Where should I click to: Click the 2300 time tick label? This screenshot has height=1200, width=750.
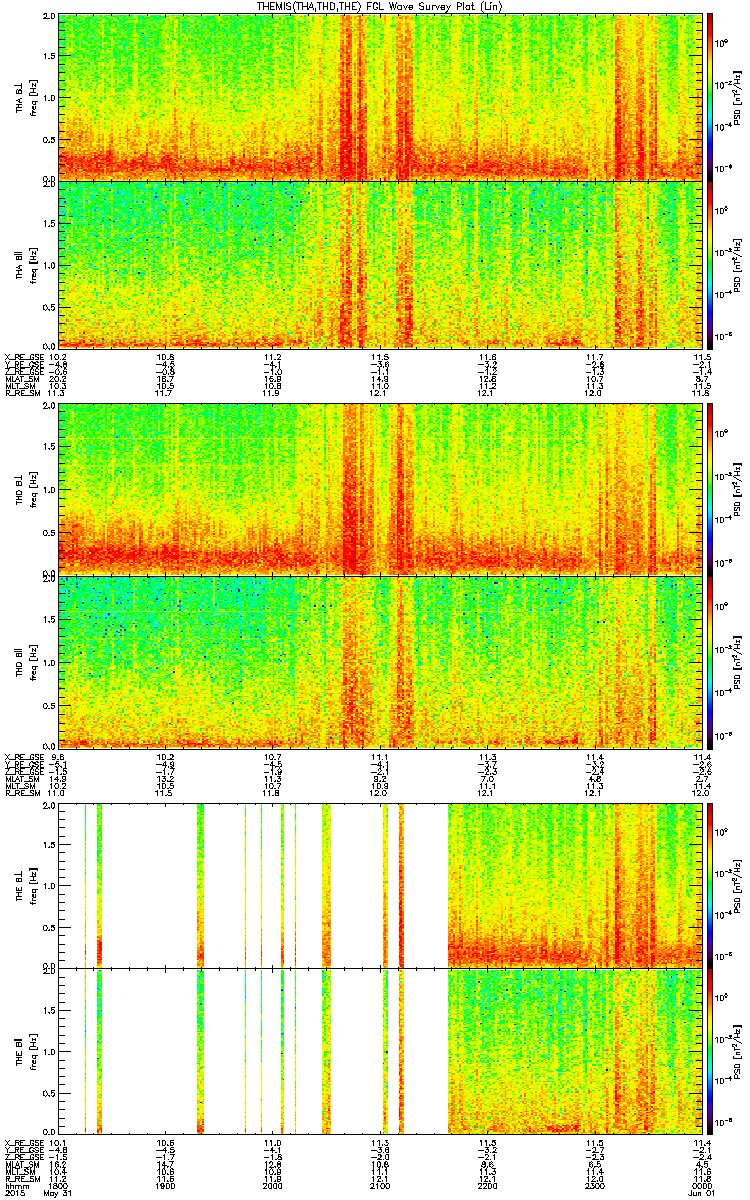593,1184
